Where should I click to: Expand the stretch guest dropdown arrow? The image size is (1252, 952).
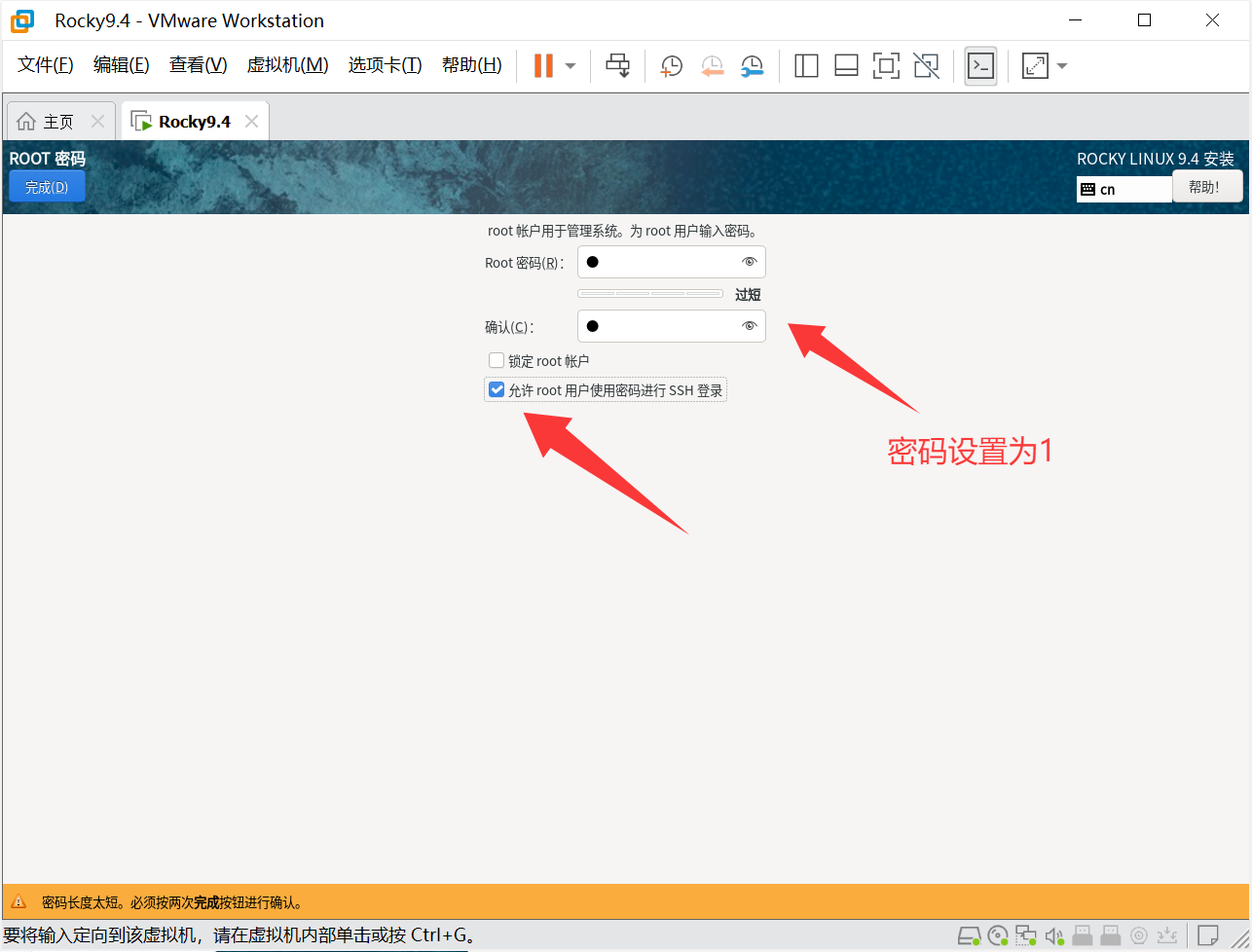coord(1062,66)
